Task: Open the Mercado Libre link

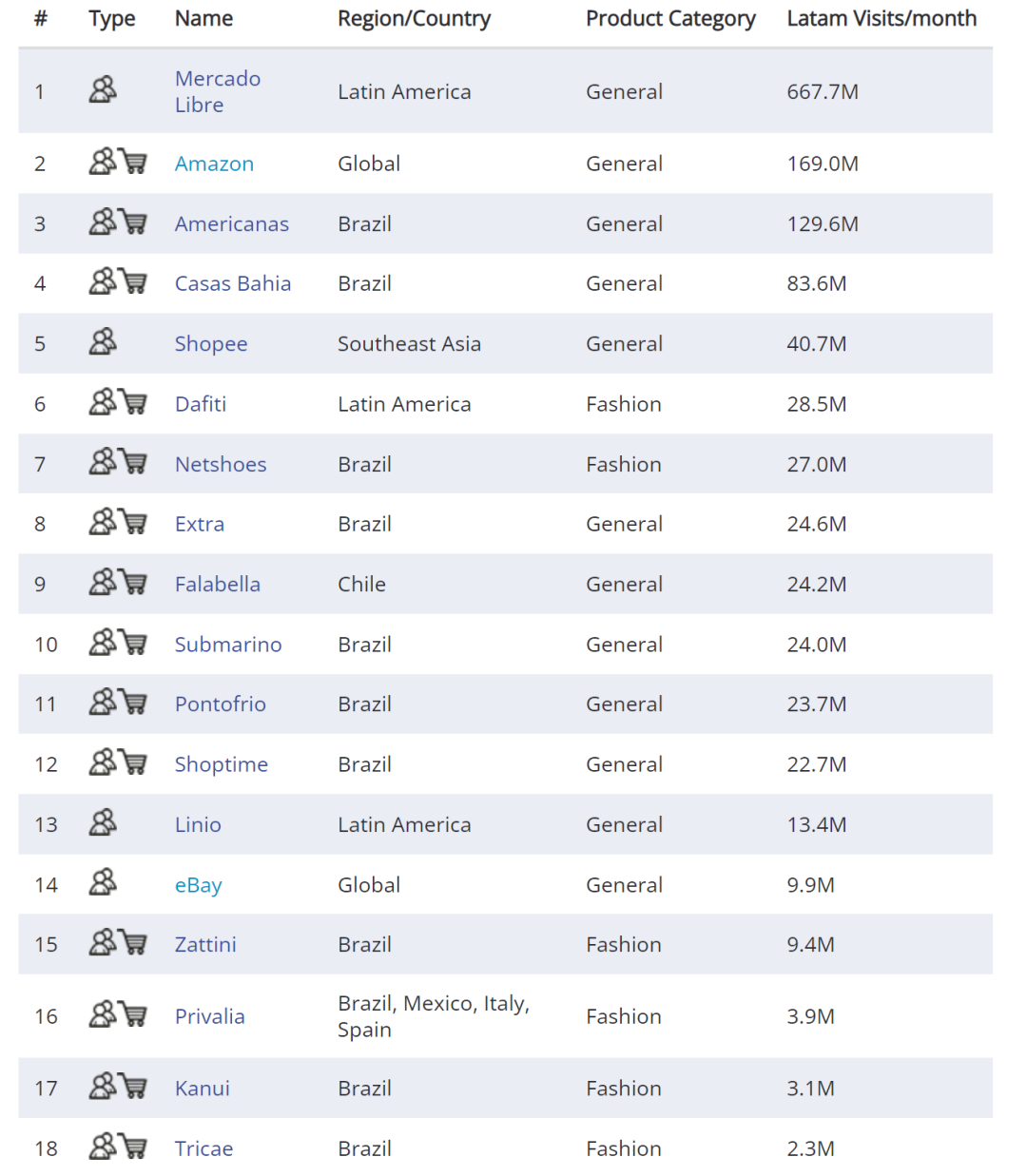Action: (x=218, y=91)
